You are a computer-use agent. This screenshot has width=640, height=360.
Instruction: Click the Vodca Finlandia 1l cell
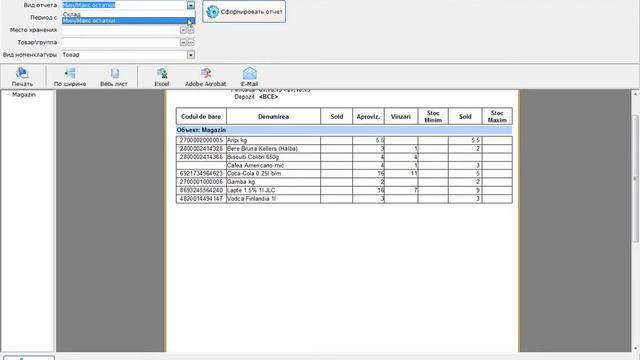[273, 199]
